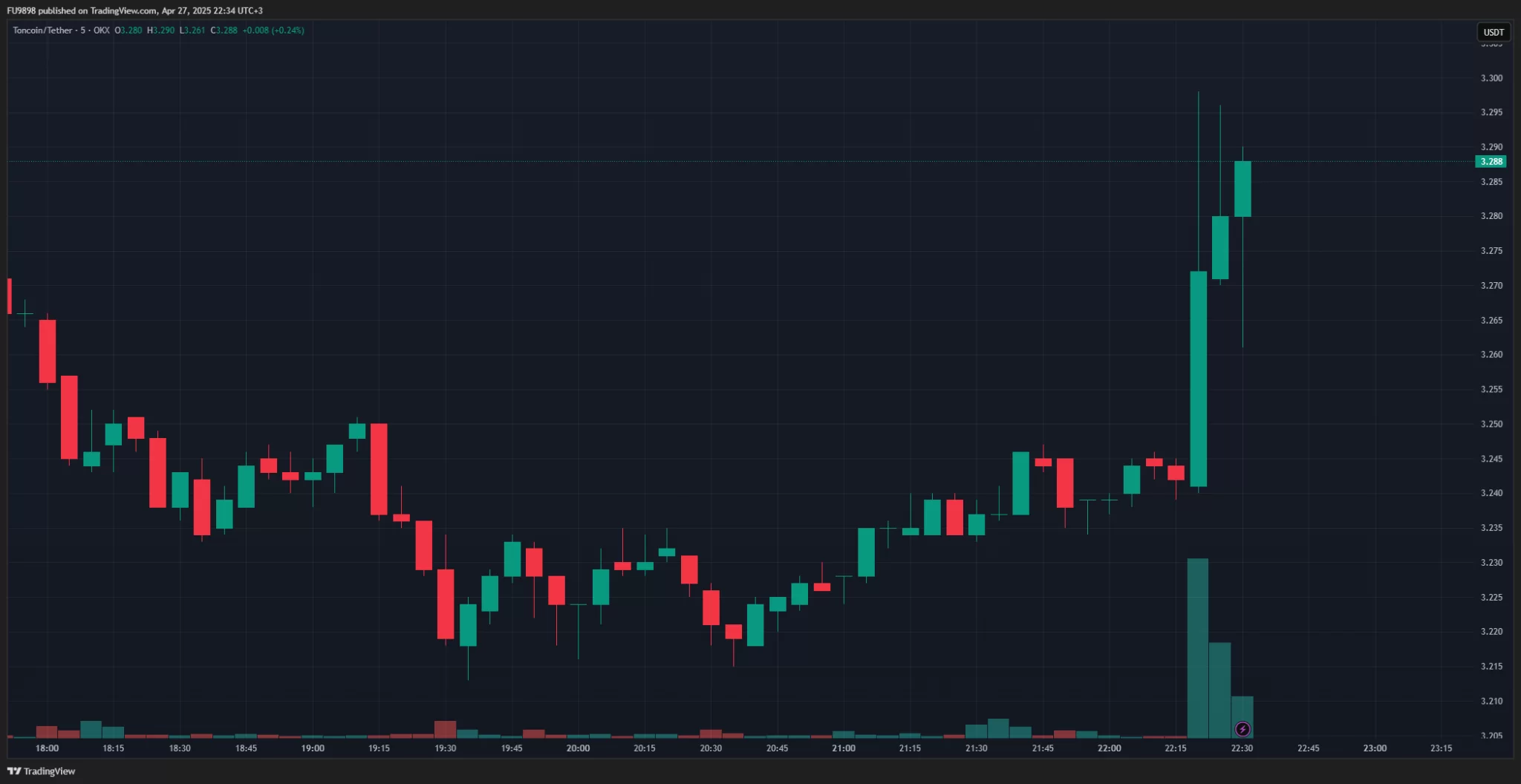Click the 3.270 price axis label
The width and height of the screenshot is (1521, 784).
click(x=1491, y=286)
